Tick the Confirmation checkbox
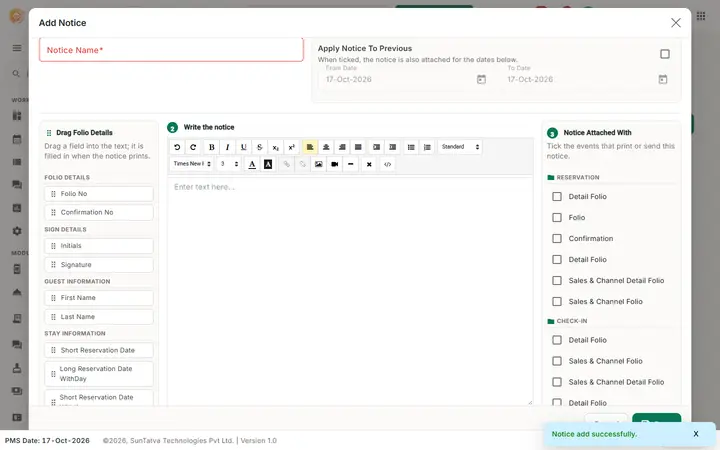Image resolution: width=720 pixels, height=450 pixels. pyautogui.click(x=557, y=239)
